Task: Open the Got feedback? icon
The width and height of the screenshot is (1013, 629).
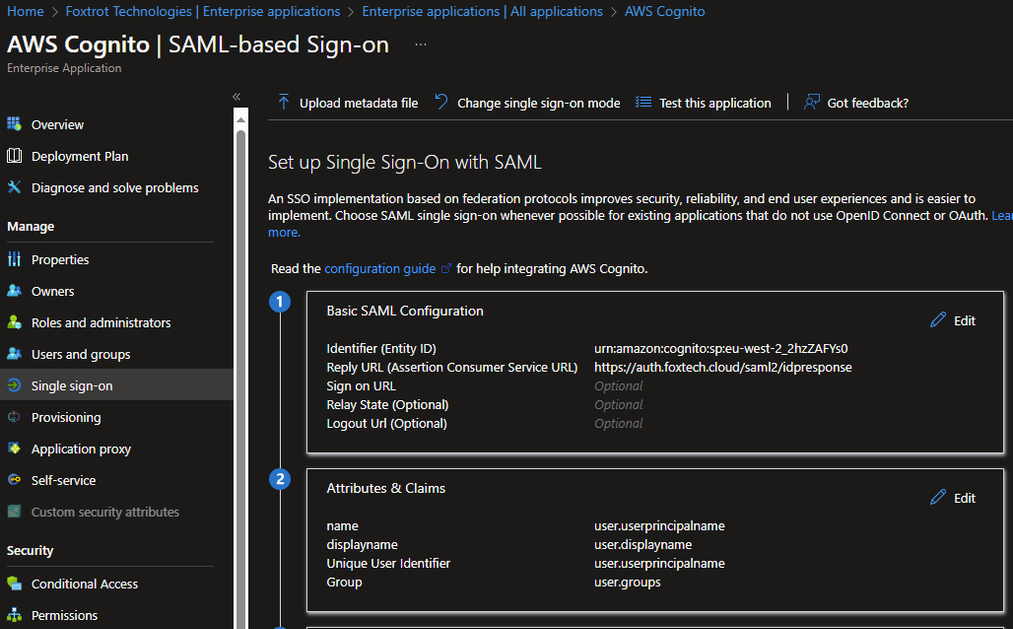Action: tap(811, 102)
